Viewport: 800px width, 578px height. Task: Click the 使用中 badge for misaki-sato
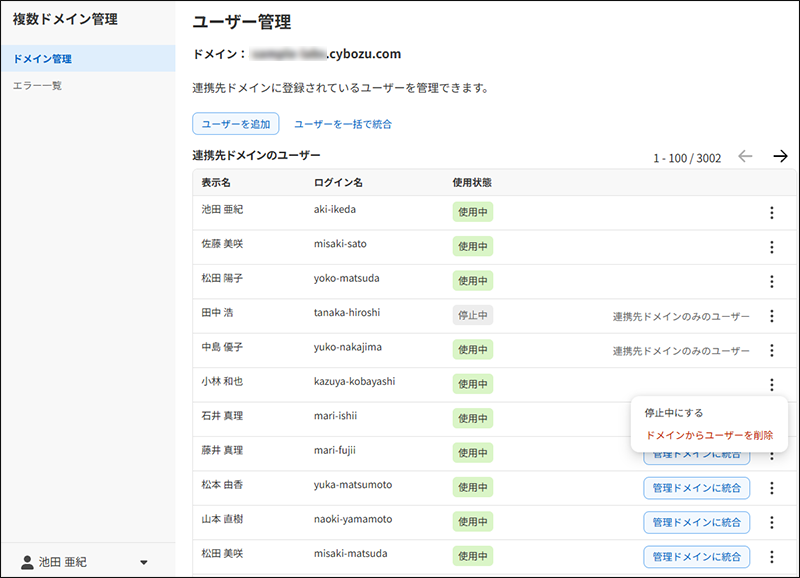(x=472, y=246)
